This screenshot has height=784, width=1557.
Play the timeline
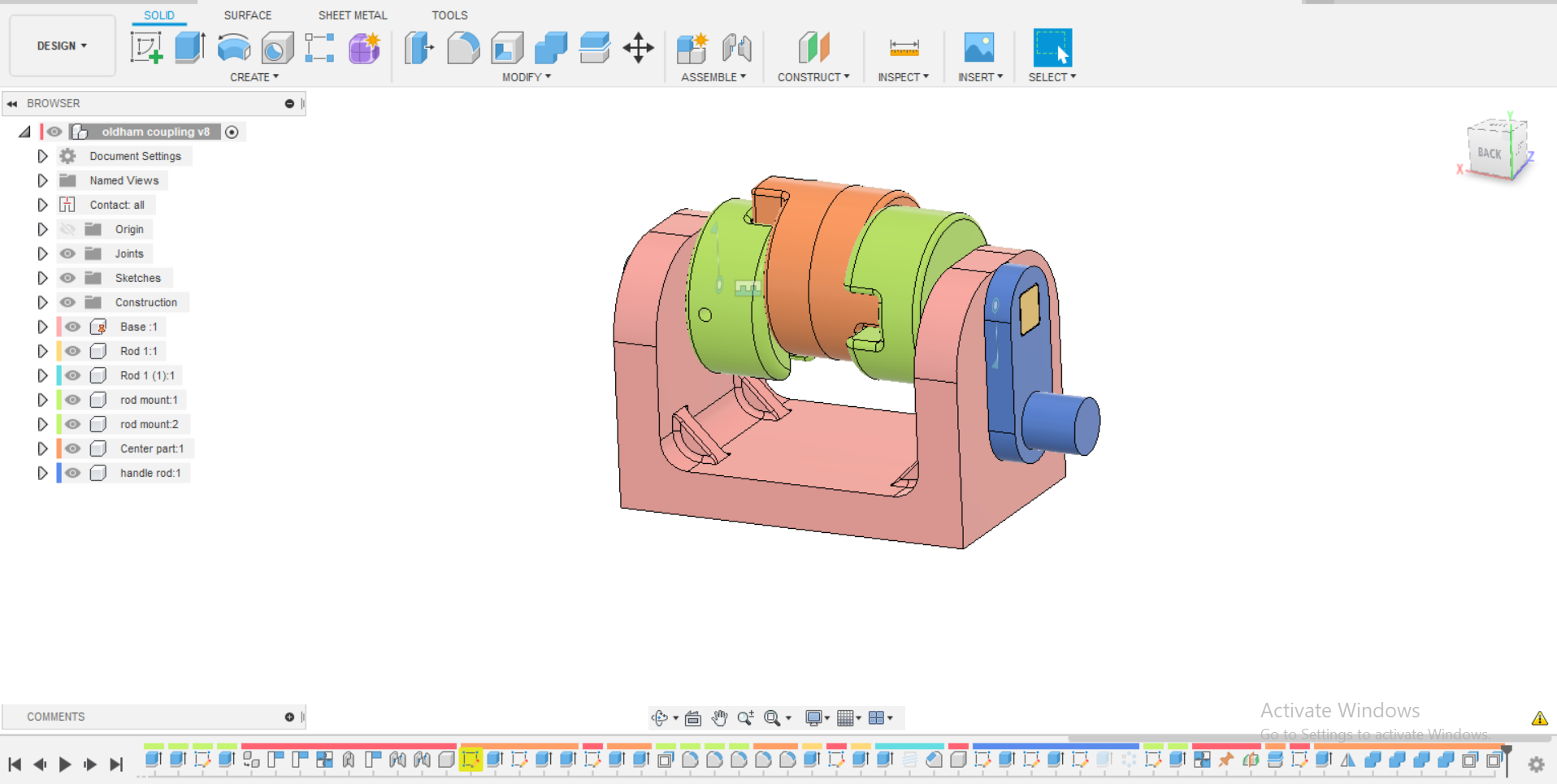point(65,764)
